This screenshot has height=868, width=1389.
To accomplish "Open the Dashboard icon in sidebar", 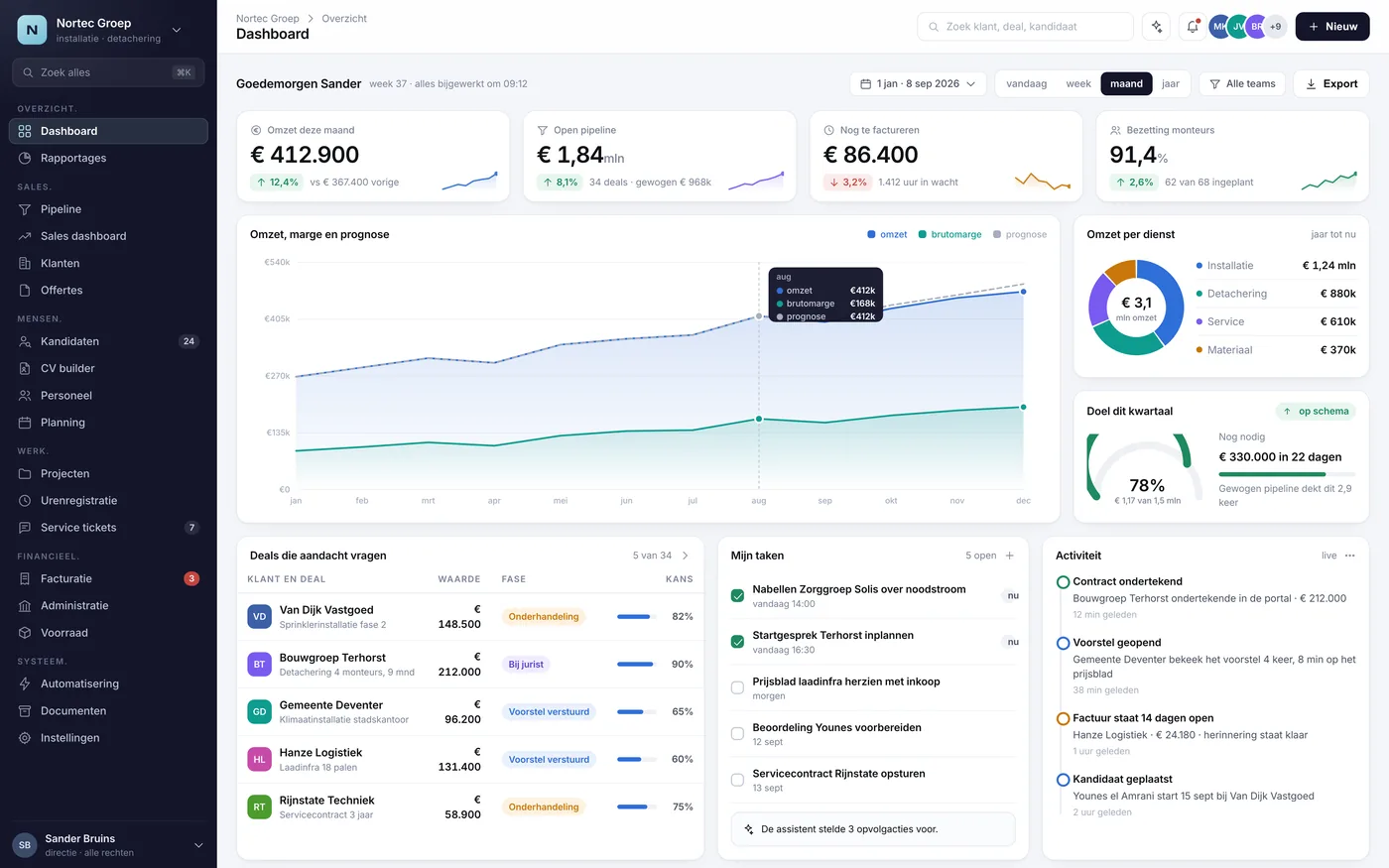I will tap(25, 131).
